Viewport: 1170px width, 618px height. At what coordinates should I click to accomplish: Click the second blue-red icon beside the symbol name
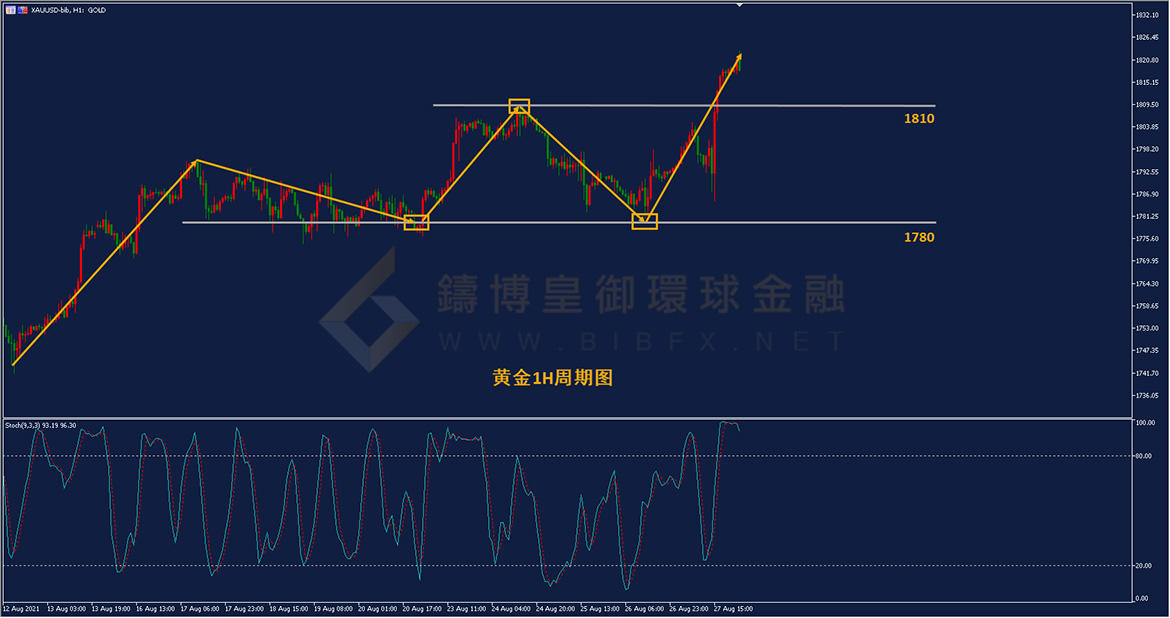click(x=22, y=9)
